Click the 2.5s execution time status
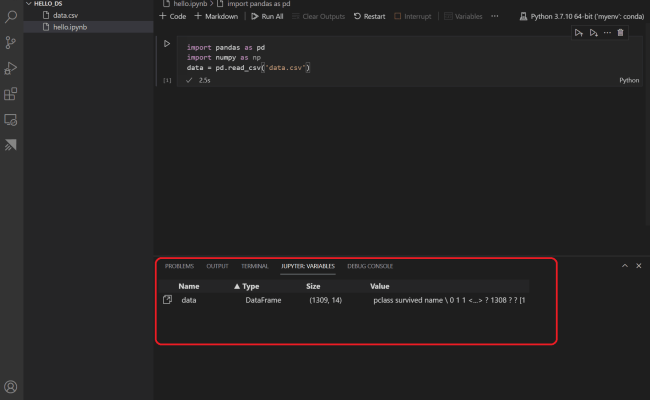650x400 pixels. (204, 80)
